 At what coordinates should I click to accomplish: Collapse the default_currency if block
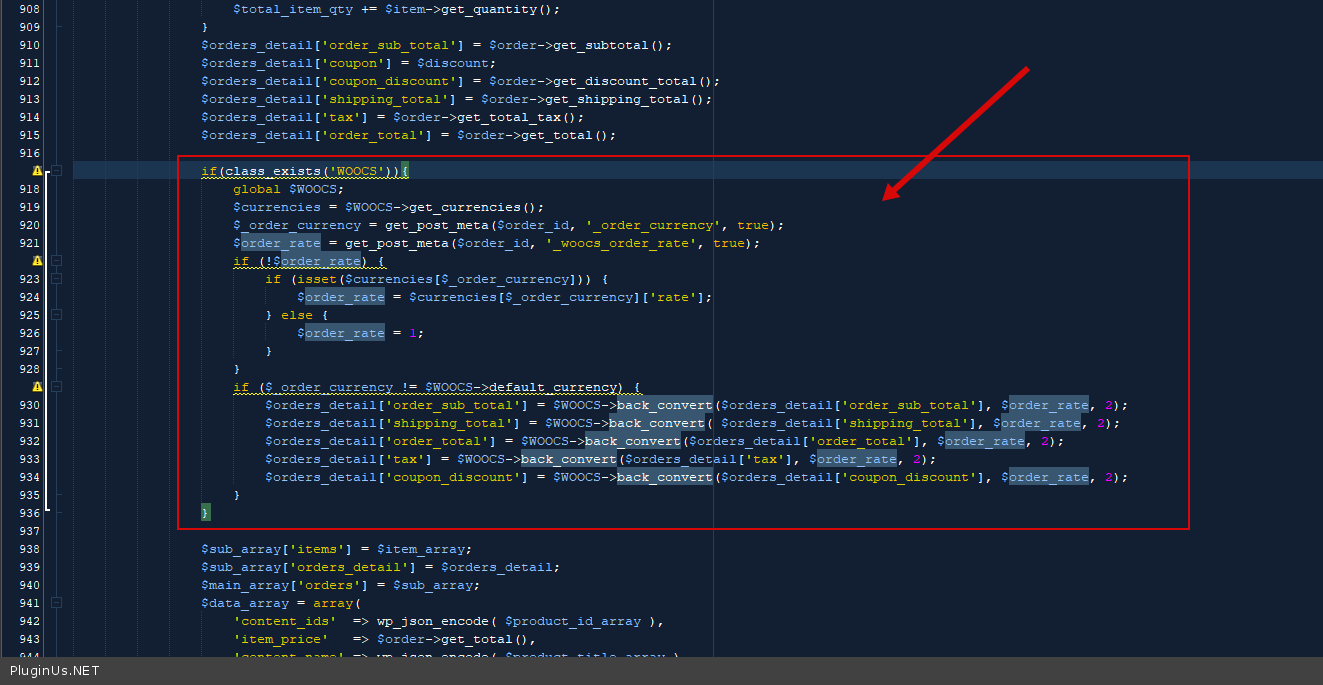[57, 387]
